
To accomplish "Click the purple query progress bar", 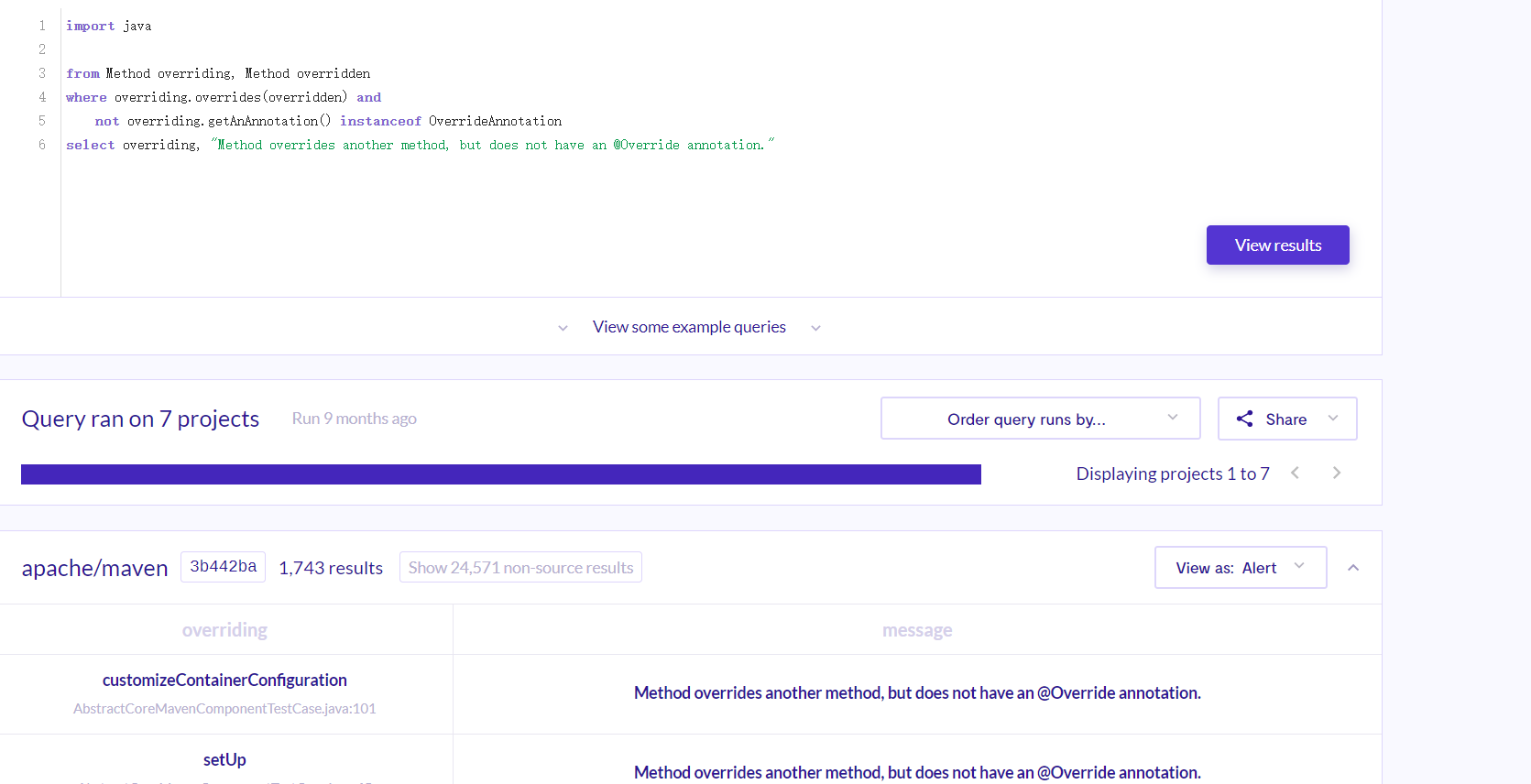I will (x=501, y=474).
